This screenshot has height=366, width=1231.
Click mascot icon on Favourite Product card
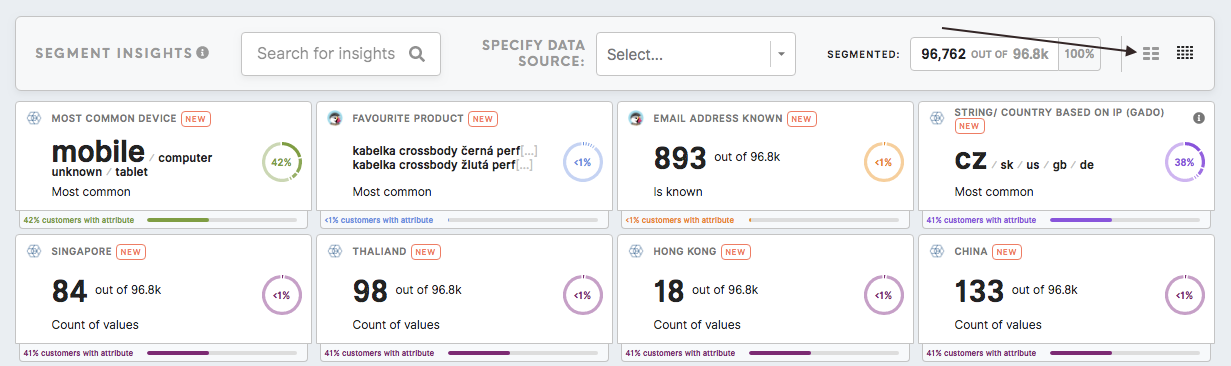(x=335, y=118)
